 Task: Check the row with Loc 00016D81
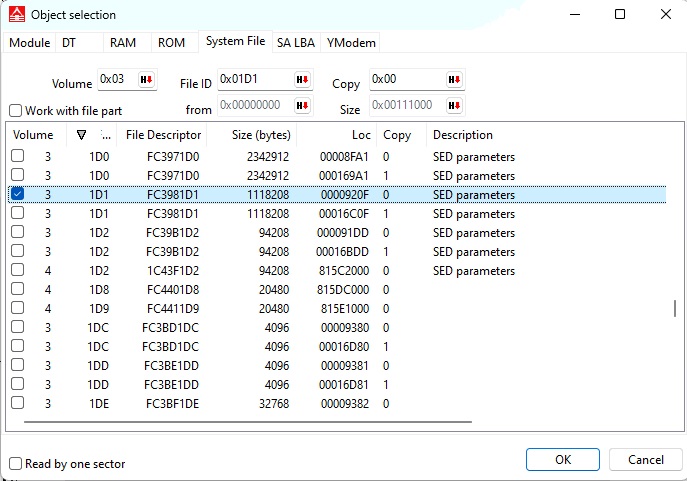tap(18, 384)
